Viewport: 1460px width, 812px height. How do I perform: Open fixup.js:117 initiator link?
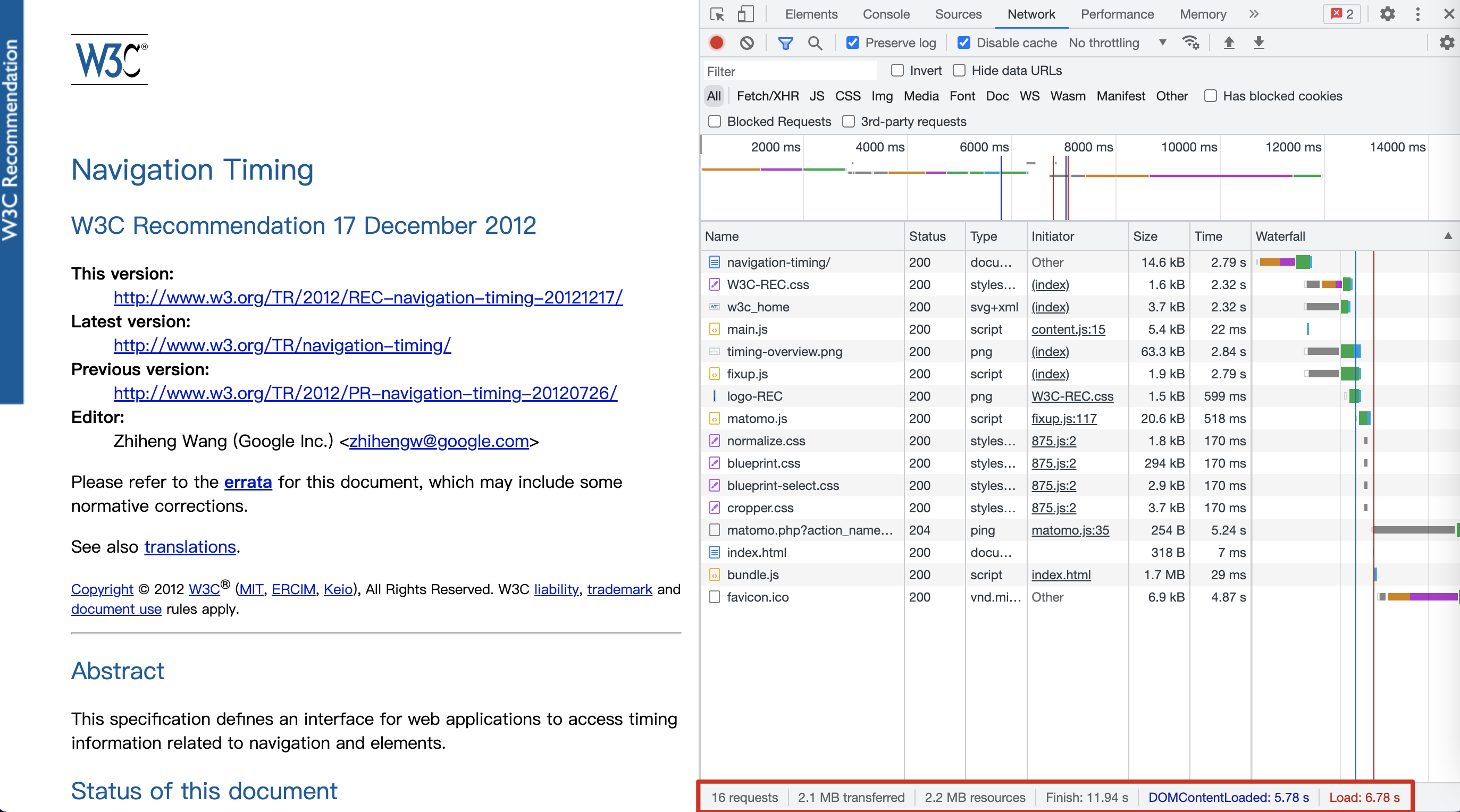tap(1064, 418)
